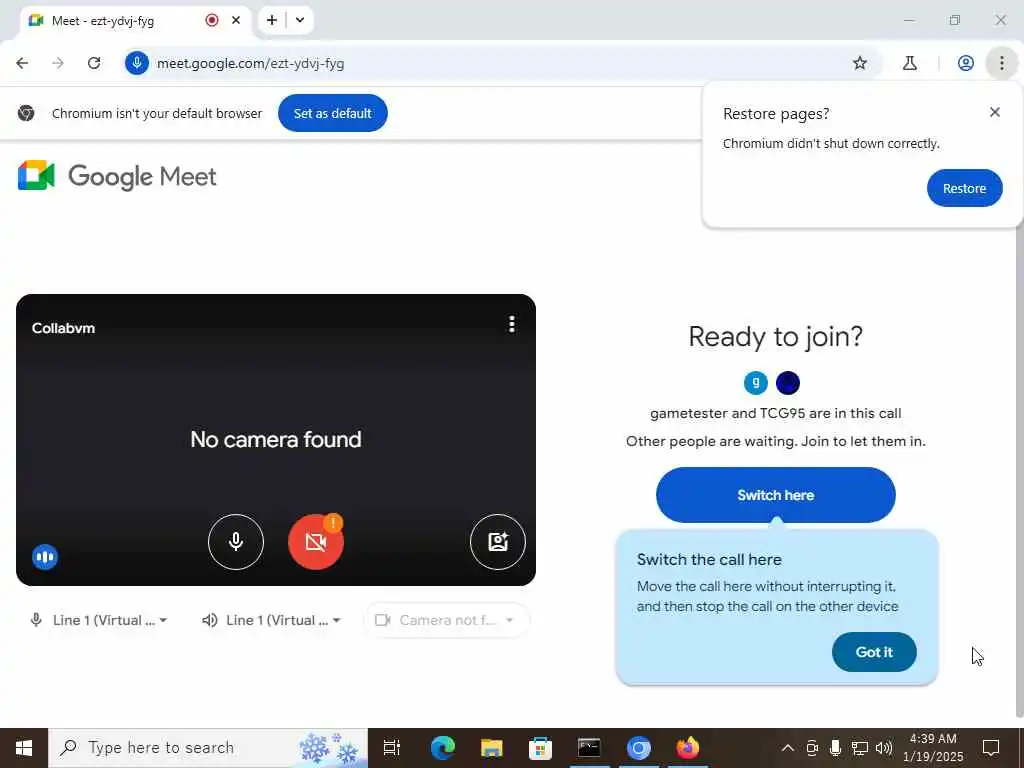Click the "Ready to join?" heading
Screen dimensions: 1024x768
775,337
